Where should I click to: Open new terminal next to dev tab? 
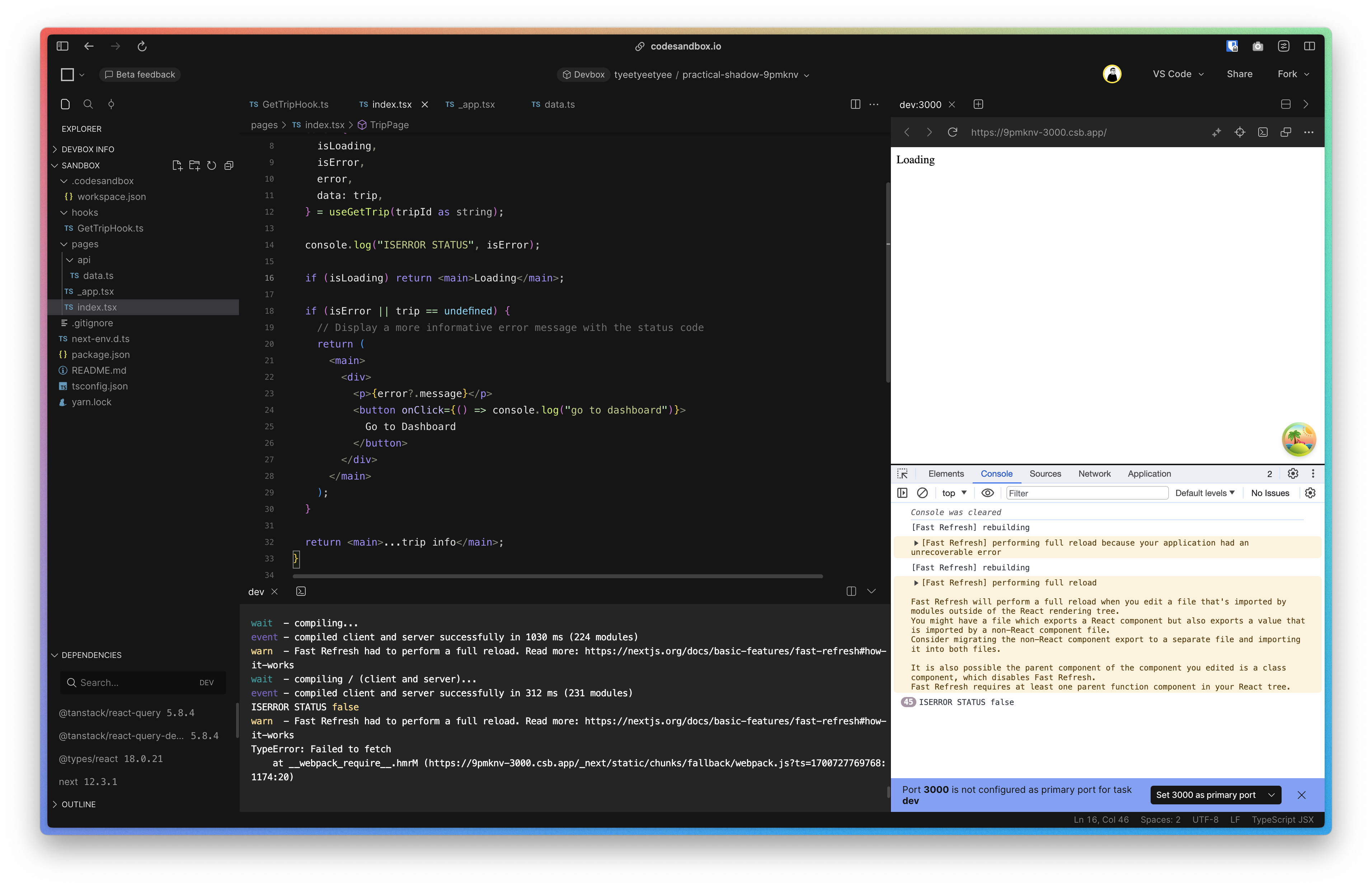(x=301, y=592)
